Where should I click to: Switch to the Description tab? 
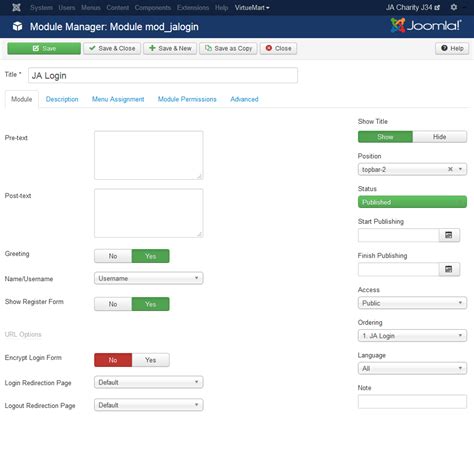tap(62, 99)
